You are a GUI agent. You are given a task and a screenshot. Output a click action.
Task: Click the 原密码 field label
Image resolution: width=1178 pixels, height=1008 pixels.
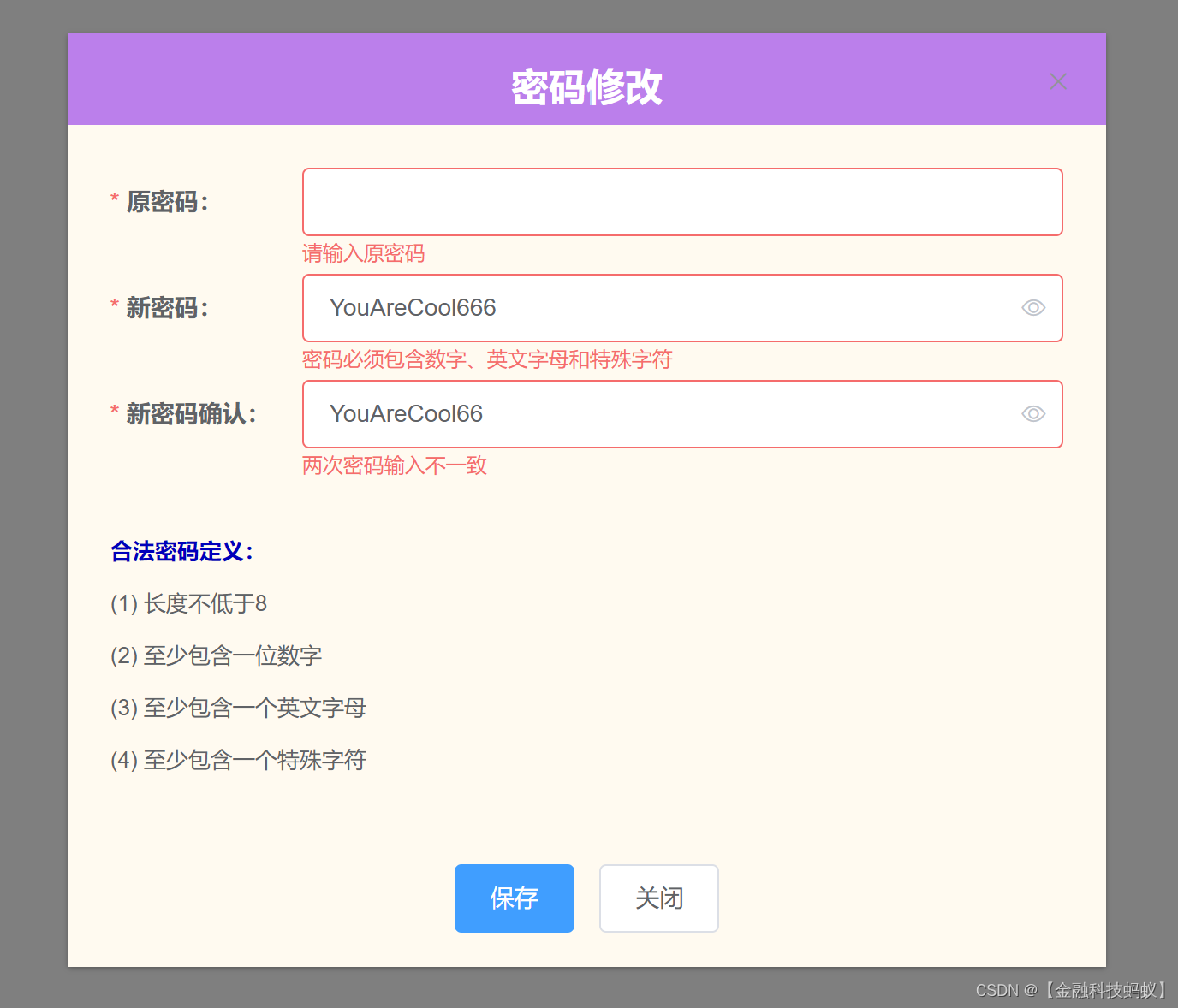point(167,202)
